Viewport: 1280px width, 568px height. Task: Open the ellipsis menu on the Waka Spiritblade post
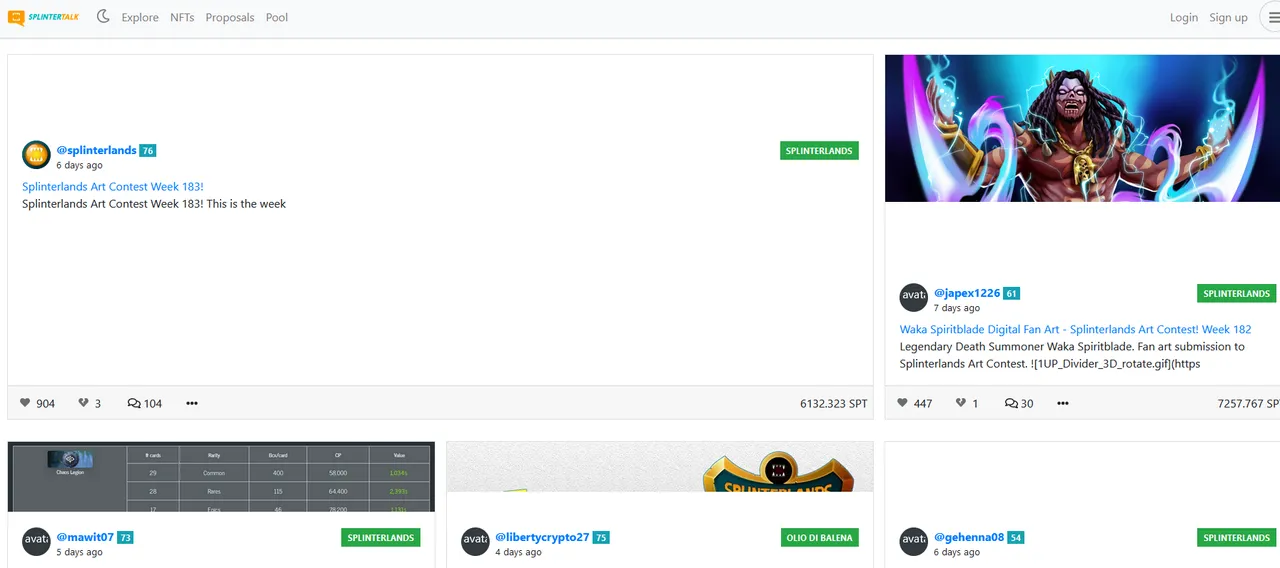click(x=1063, y=403)
